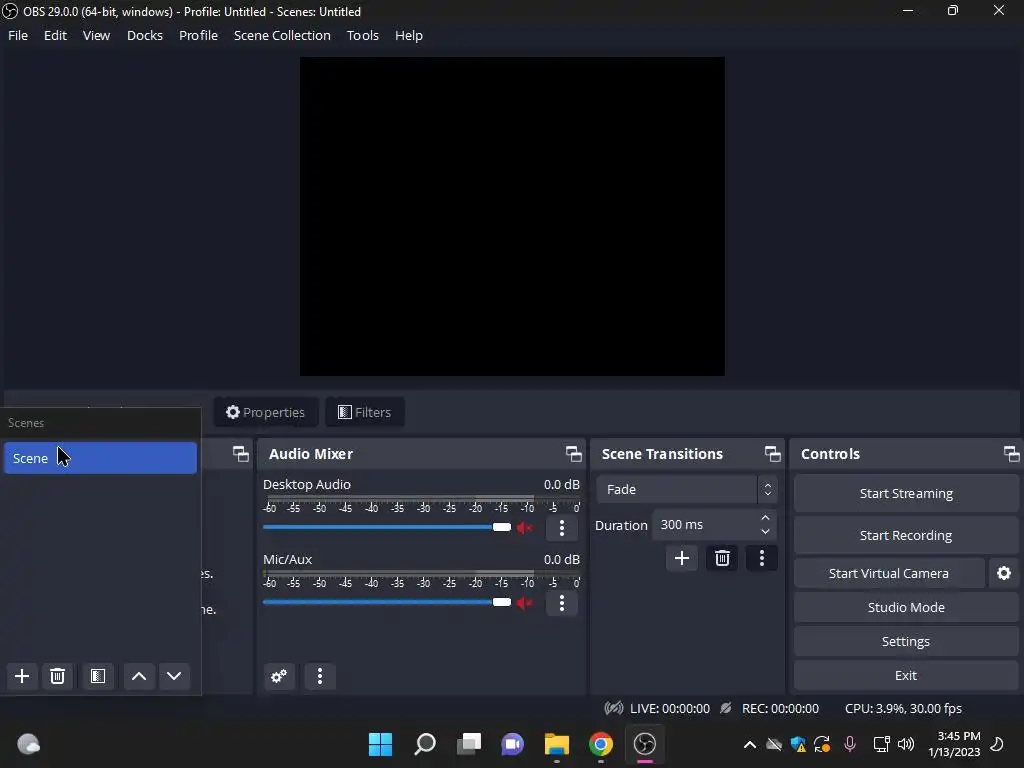Toggle Studio Mode
The image size is (1024, 768).
pyautogui.click(x=906, y=607)
